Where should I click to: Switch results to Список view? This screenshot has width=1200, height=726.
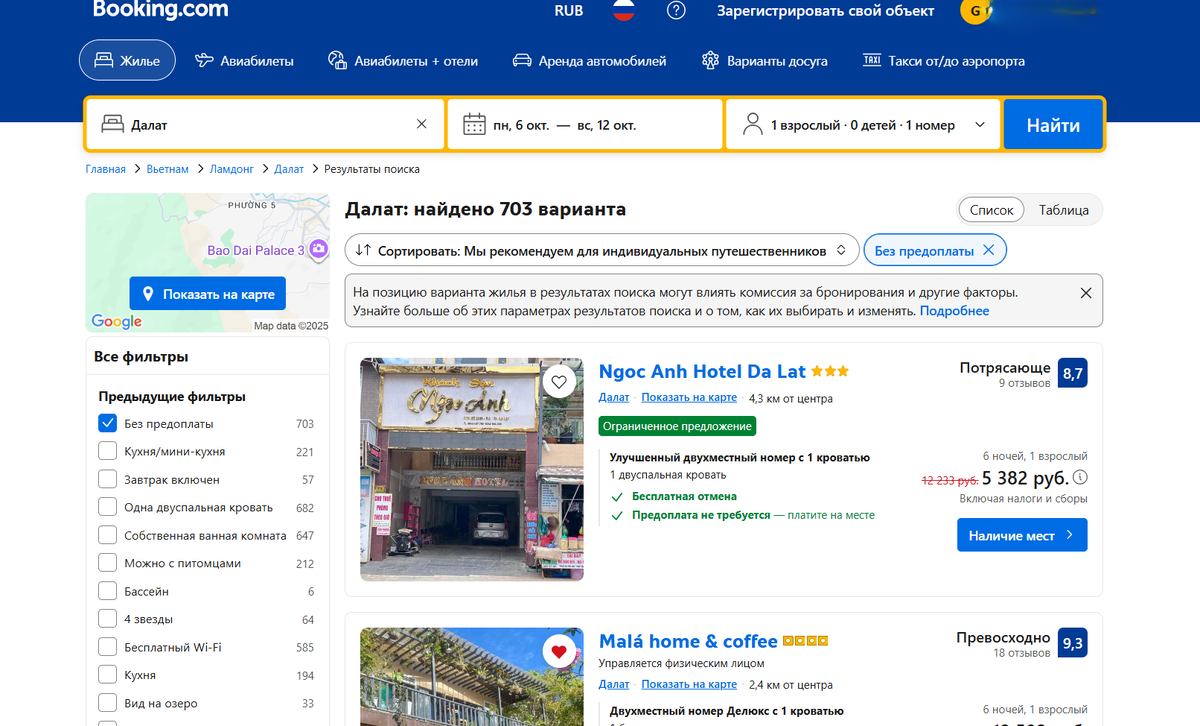(992, 210)
